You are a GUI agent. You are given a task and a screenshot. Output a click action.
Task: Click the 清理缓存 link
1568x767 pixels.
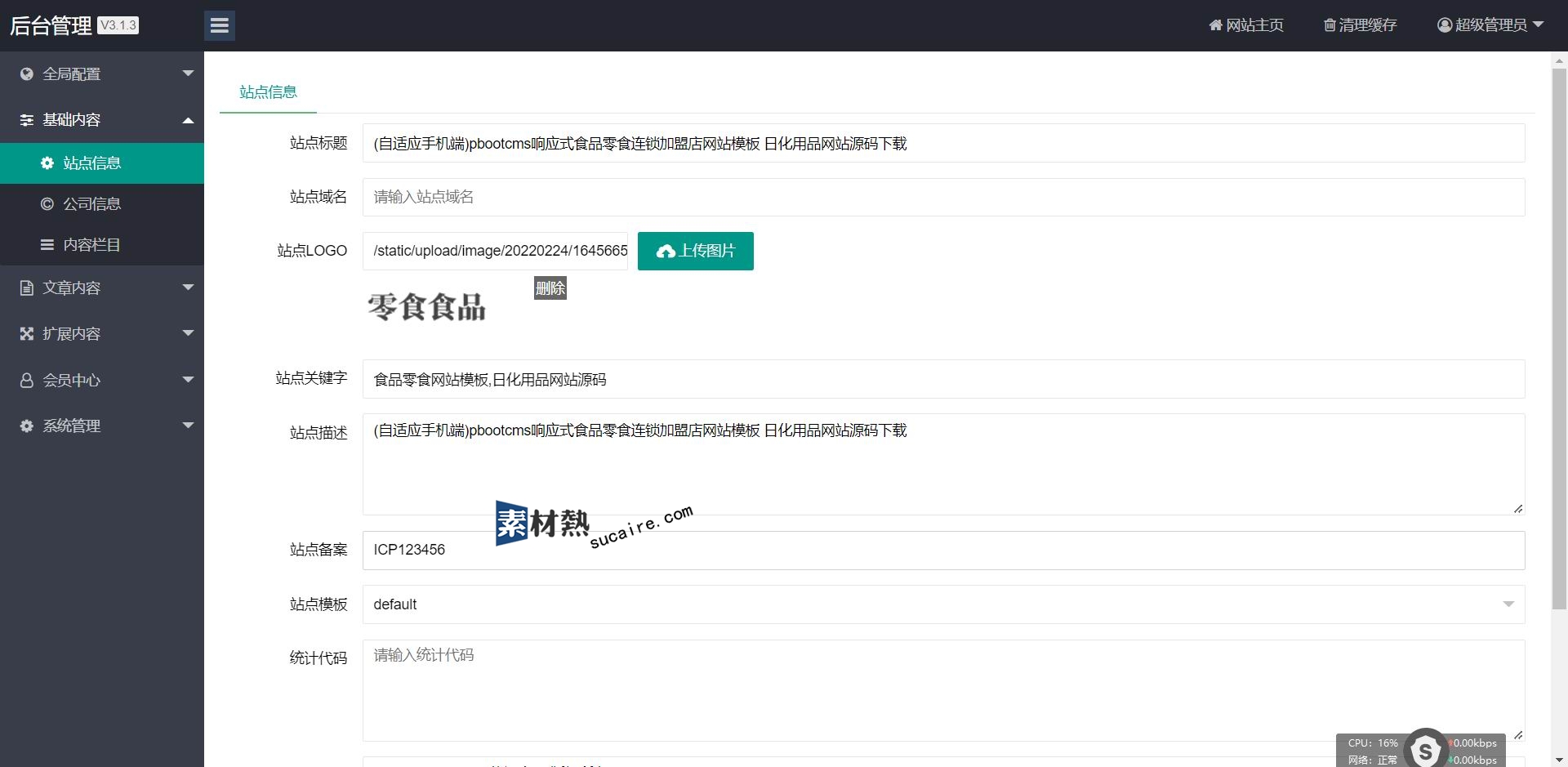pos(1360,25)
